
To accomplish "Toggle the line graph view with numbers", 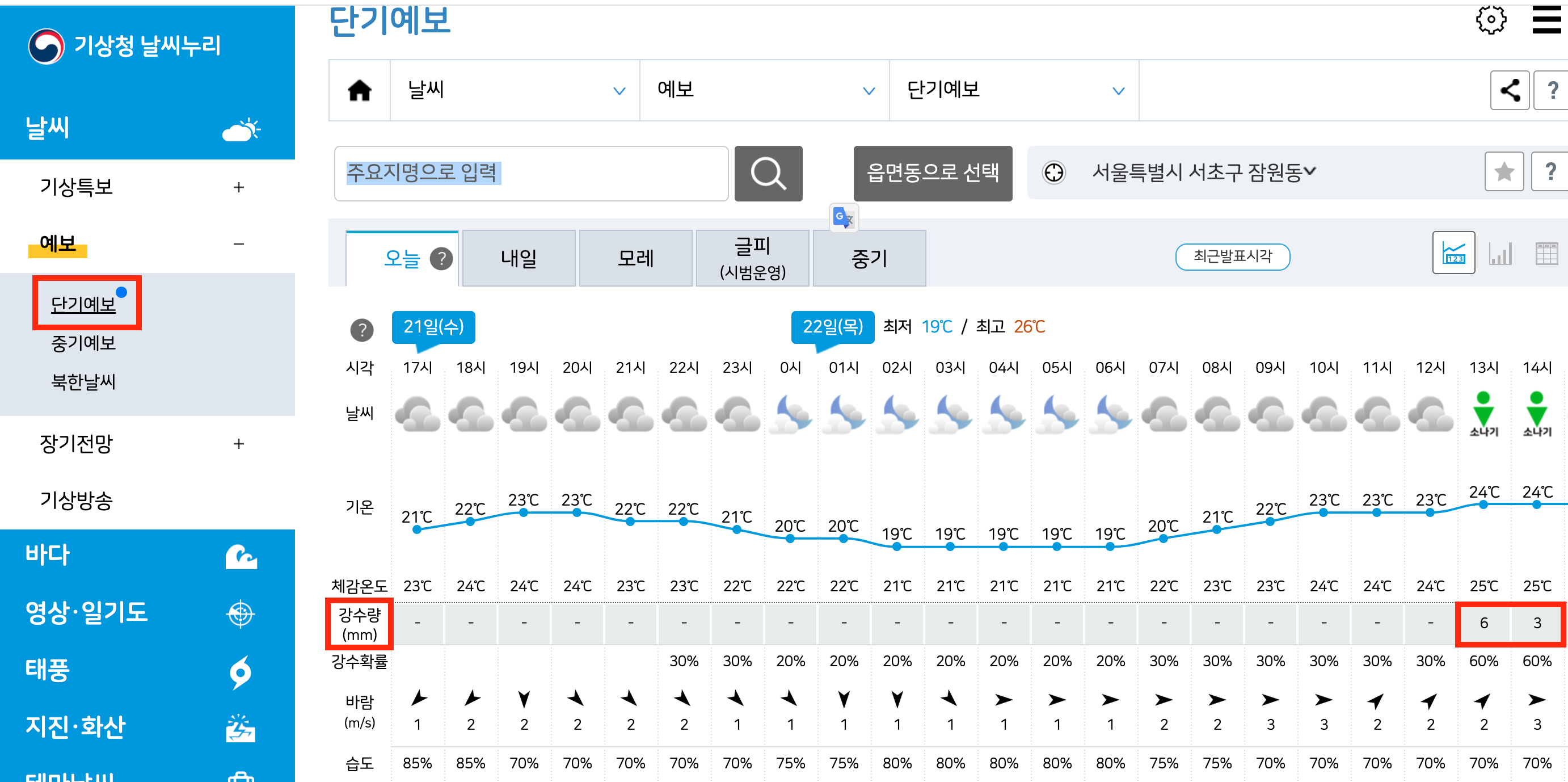I will pos(1453,253).
